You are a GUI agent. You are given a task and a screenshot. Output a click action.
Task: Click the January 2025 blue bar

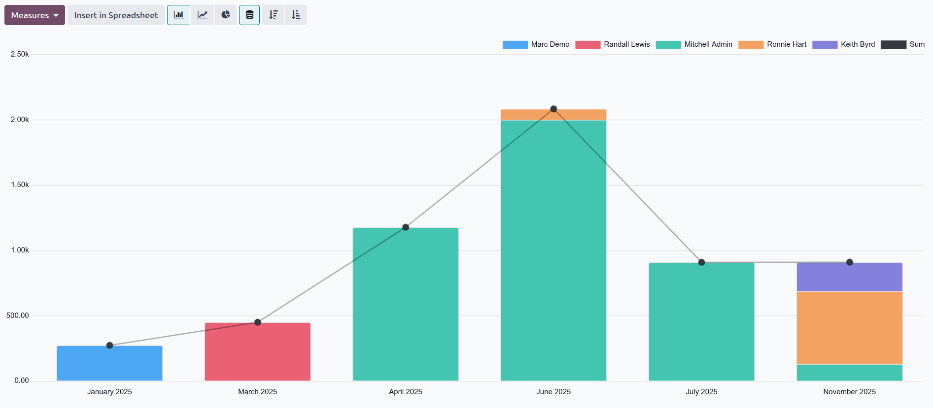click(x=110, y=364)
